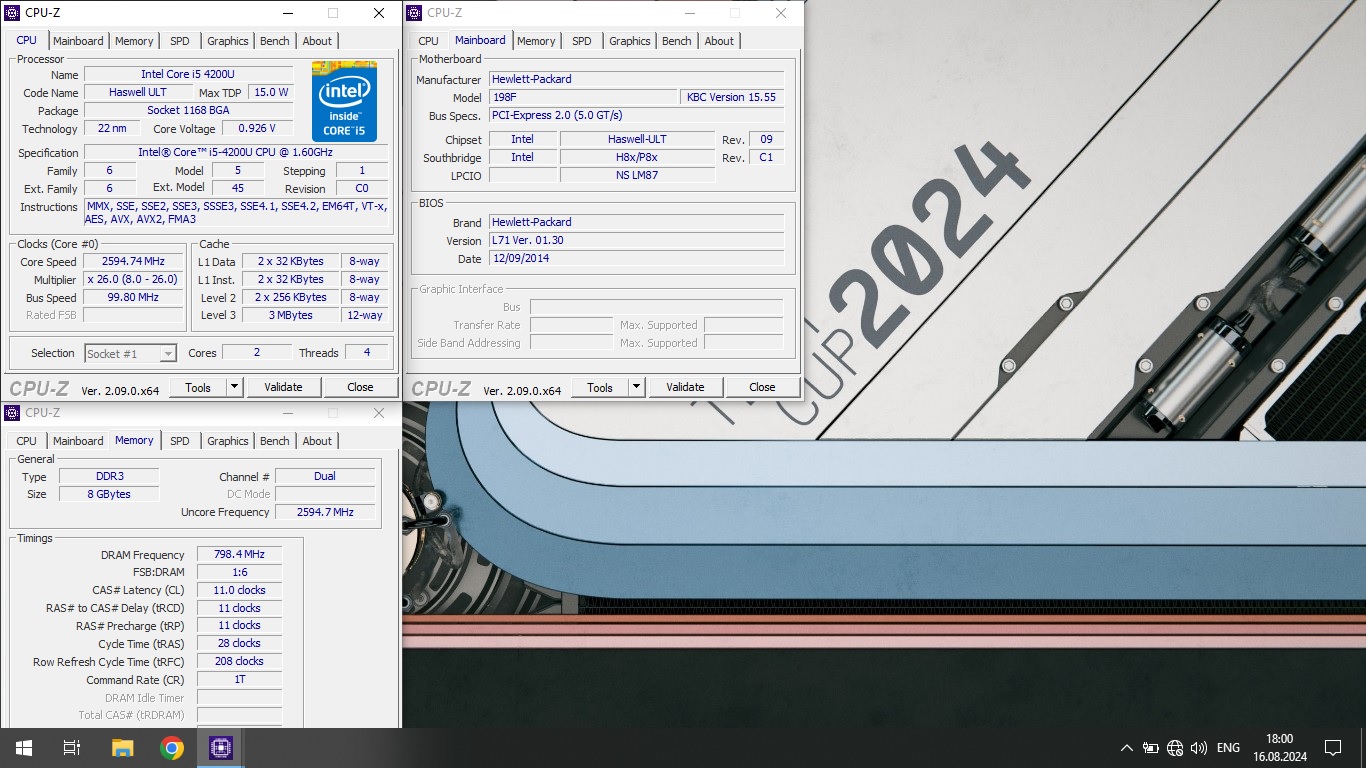Click the Level 3 cache value 3 MBytes
Screen dimensions: 1366x768
pyautogui.click(x=291, y=315)
